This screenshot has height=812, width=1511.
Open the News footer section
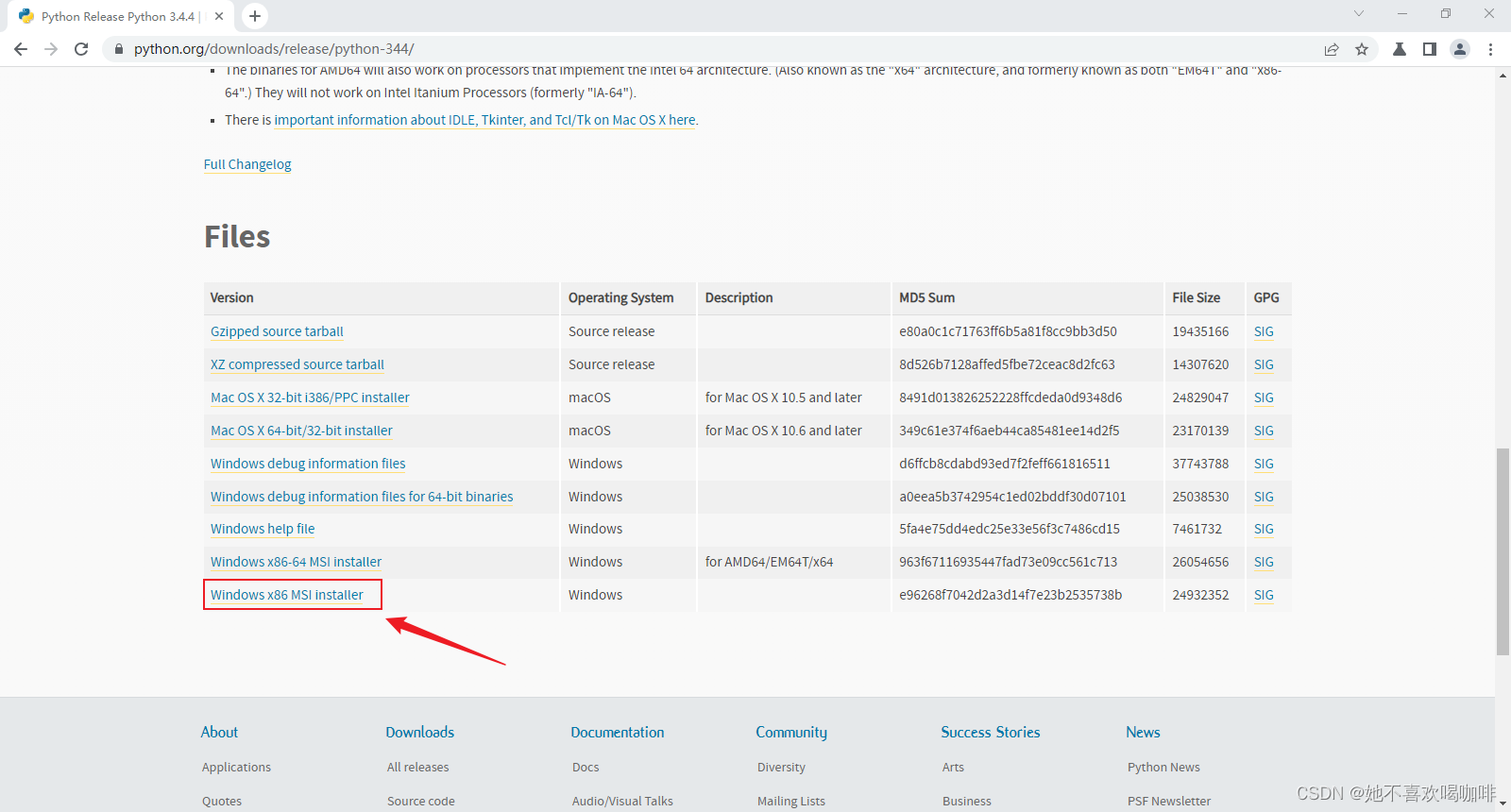[1143, 732]
